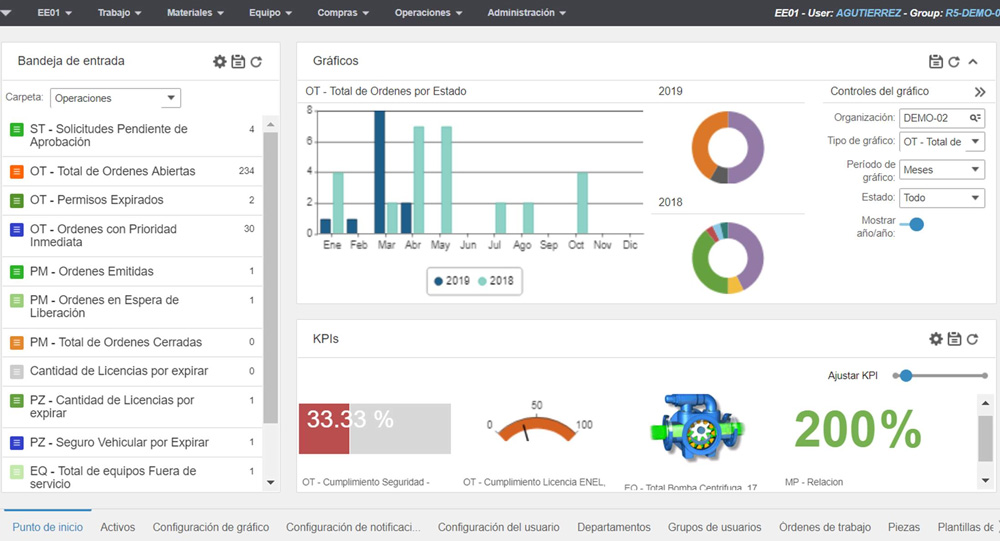Open the Carpeta dropdown
Image resolution: width=1000 pixels, height=541 pixels.
(x=115, y=98)
